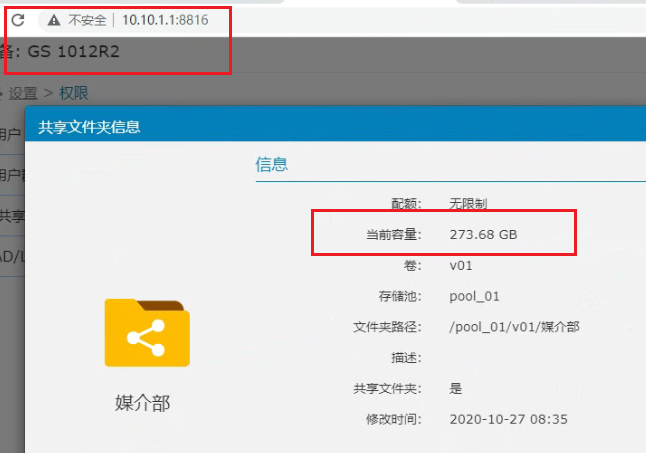Click the 媒介部 folder name label
The height and width of the screenshot is (453, 646).
[143, 403]
